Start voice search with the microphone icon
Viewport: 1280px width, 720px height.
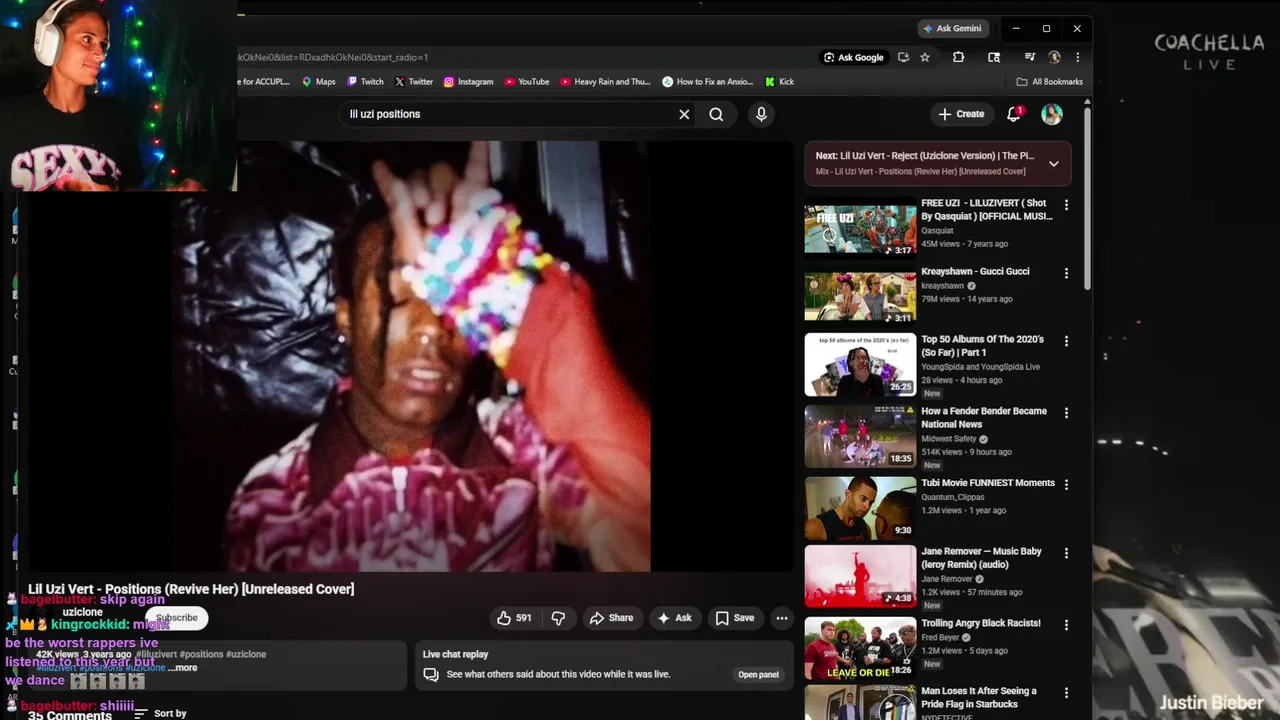pyautogui.click(x=761, y=114)
